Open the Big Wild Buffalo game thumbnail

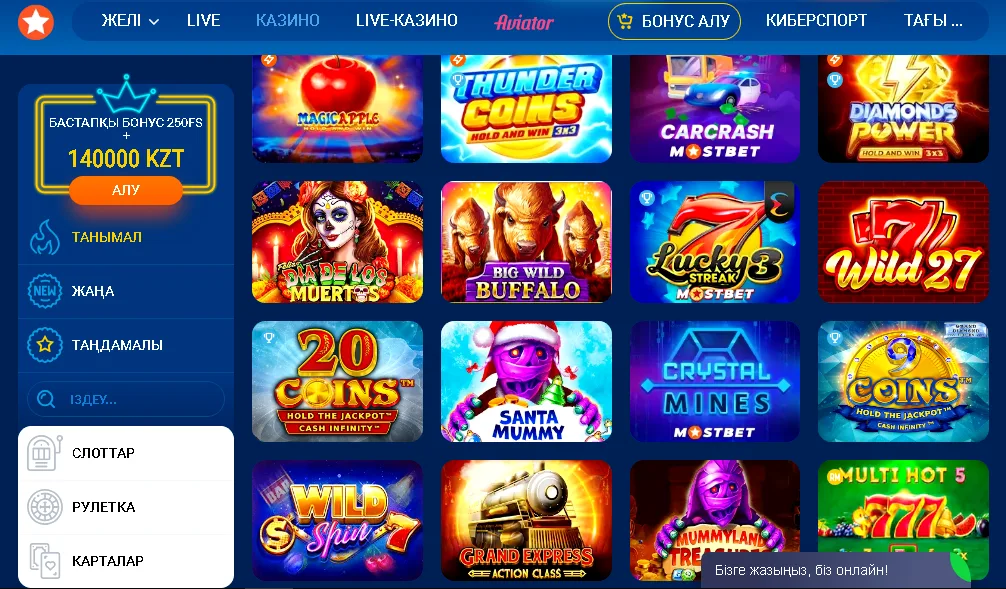(x=526, y=242)
